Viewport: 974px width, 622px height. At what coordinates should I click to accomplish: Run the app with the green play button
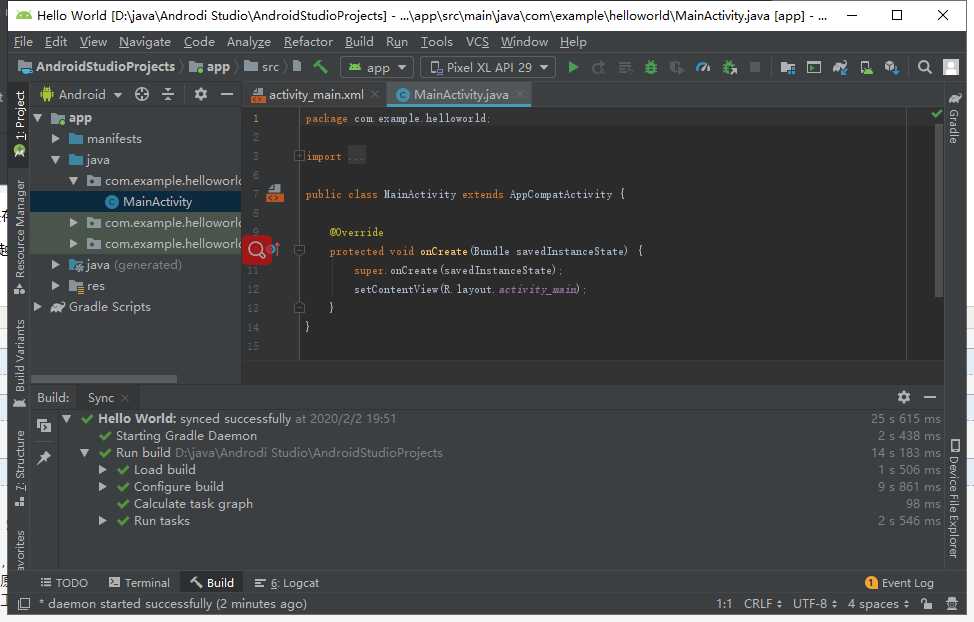coord(573,67)
